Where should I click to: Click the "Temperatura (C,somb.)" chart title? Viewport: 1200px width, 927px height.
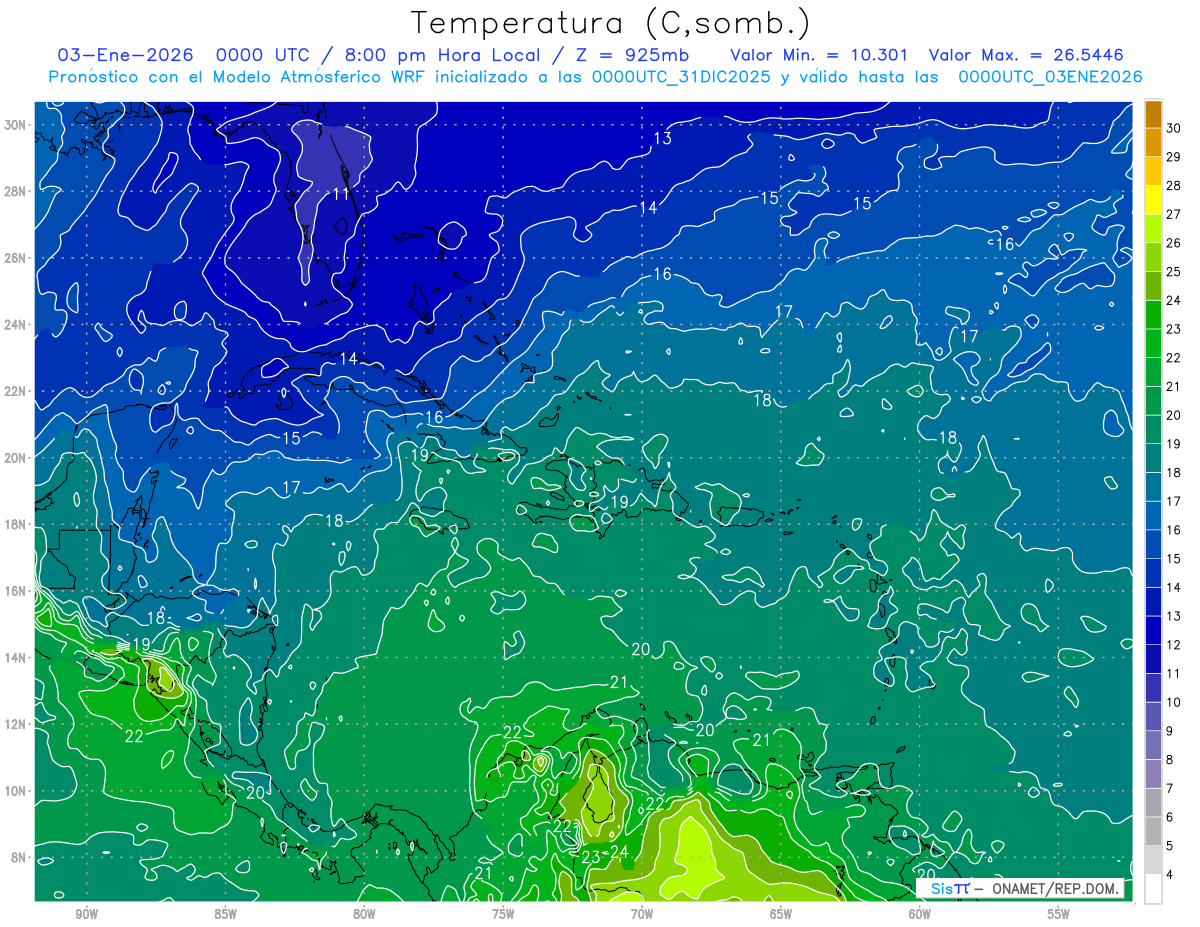(x=610, y=22)
